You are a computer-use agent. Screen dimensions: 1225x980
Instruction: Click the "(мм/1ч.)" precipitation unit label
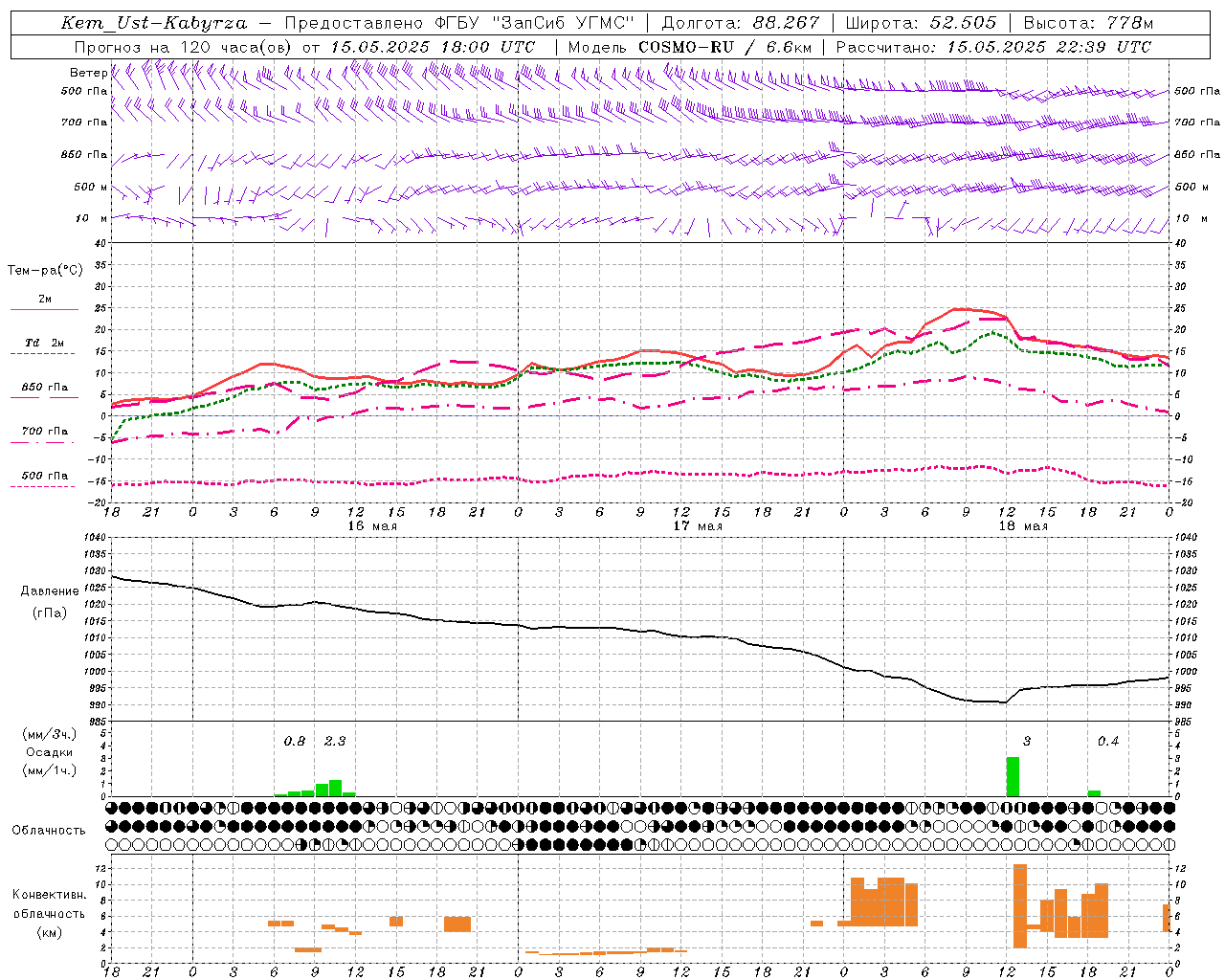pyautogui.click(x=49, y=770)
